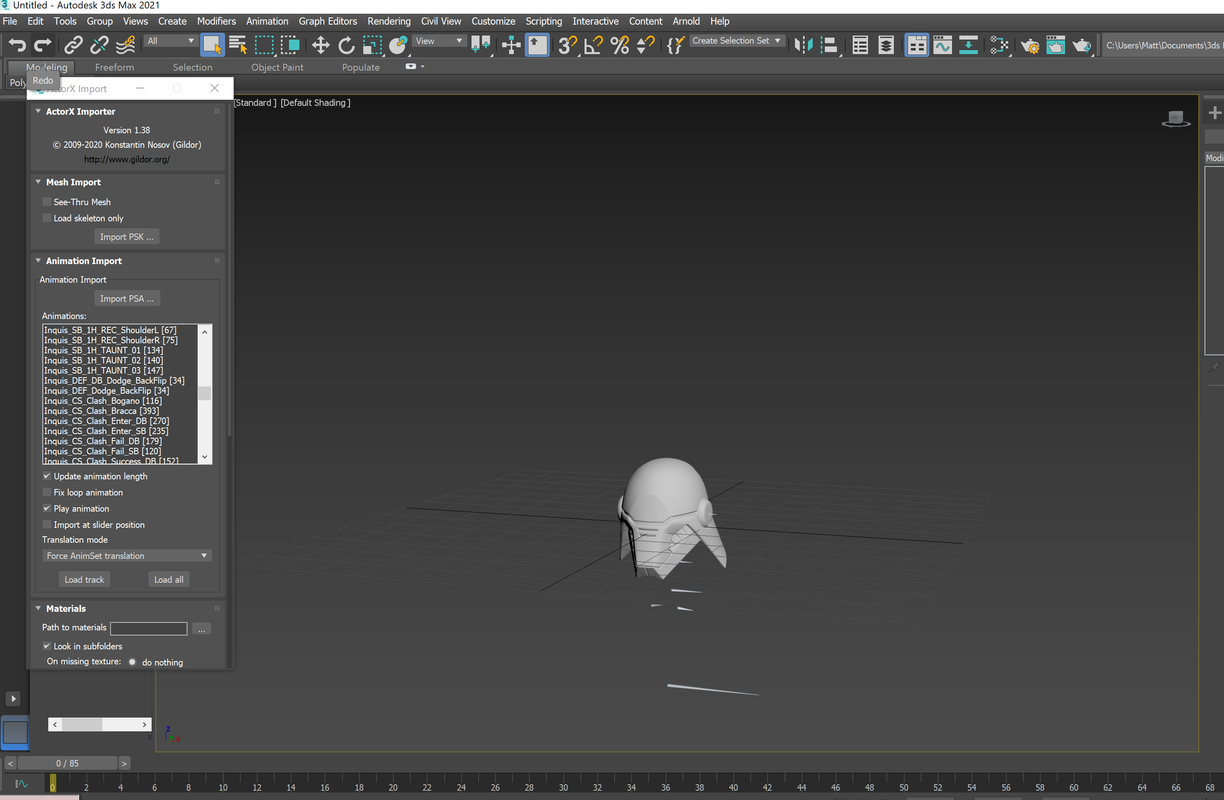The height and width of the screenshot is (800, 1224).
Task: Toggle the highlighted Ribbon toolbar button
Action: click(916, 45)
